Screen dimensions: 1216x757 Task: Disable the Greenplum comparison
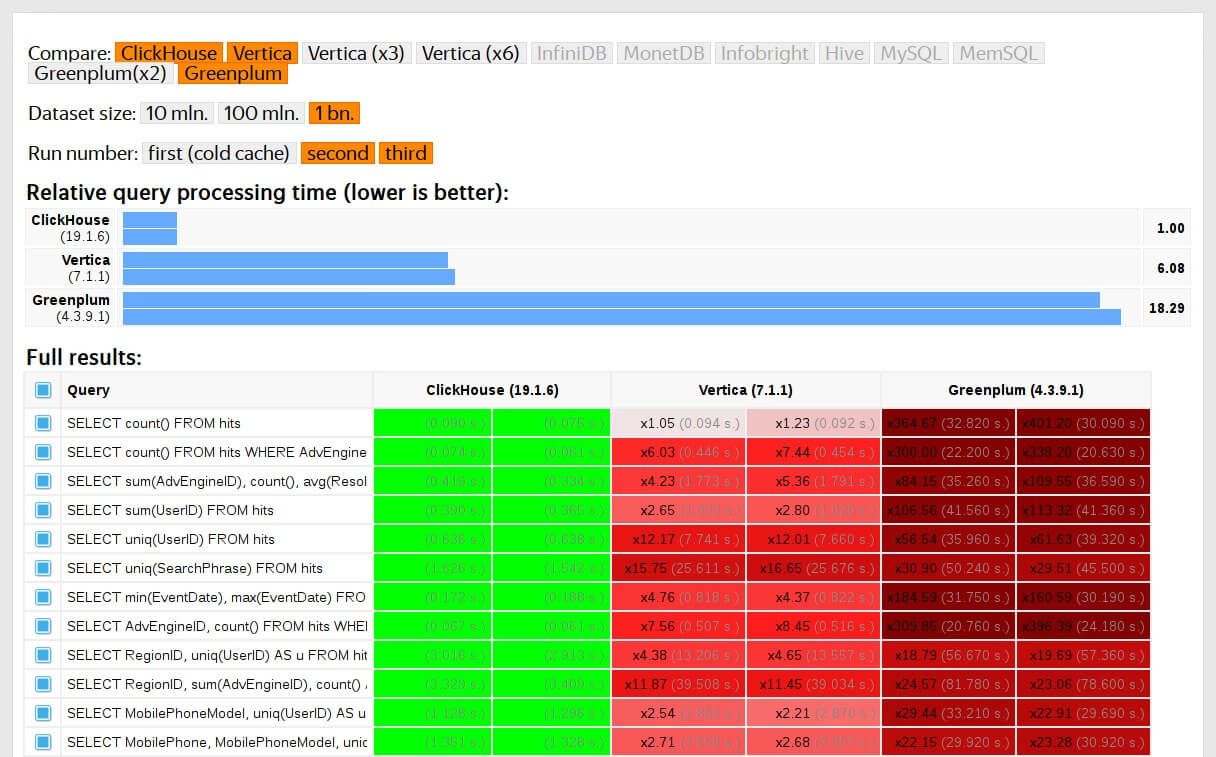[x=232, y=75]
